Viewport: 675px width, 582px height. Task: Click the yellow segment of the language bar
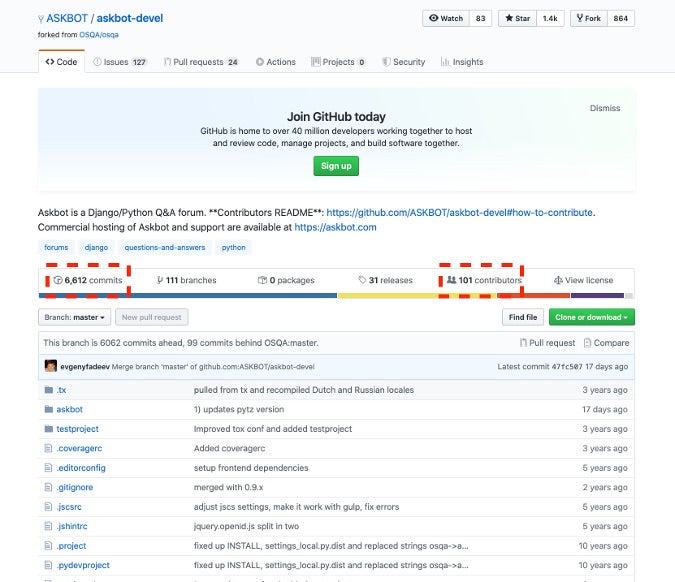(417, 295)
